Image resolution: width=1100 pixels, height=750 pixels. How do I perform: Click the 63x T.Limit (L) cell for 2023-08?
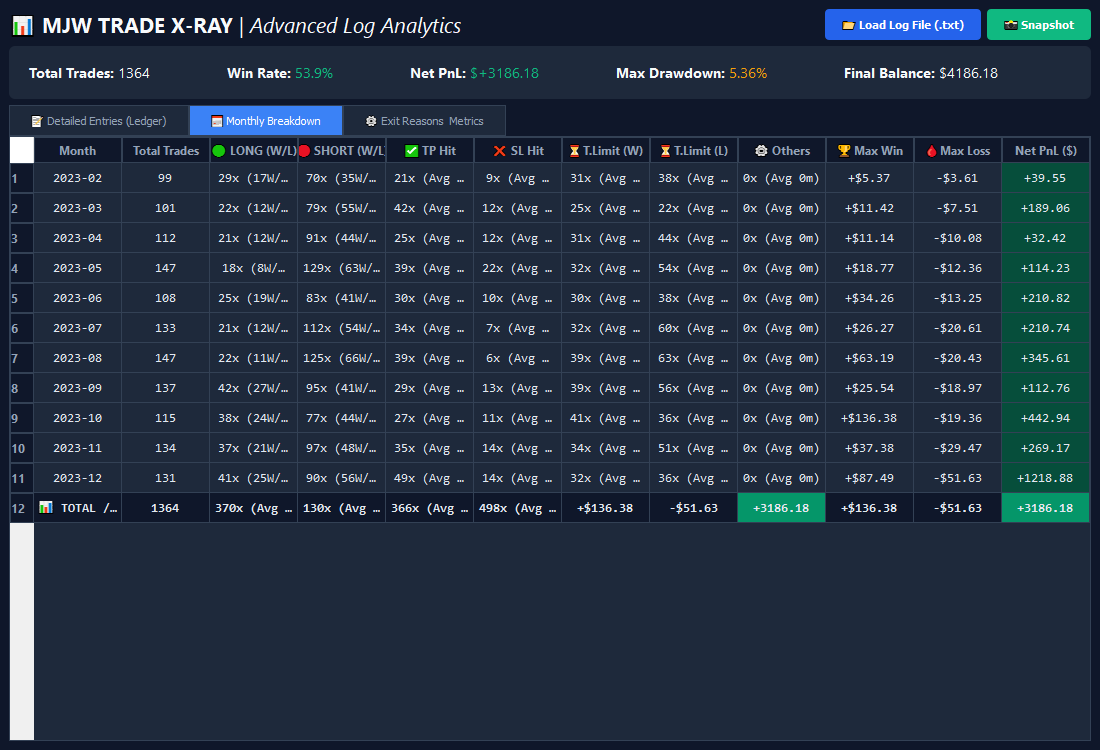click(693, 358)
